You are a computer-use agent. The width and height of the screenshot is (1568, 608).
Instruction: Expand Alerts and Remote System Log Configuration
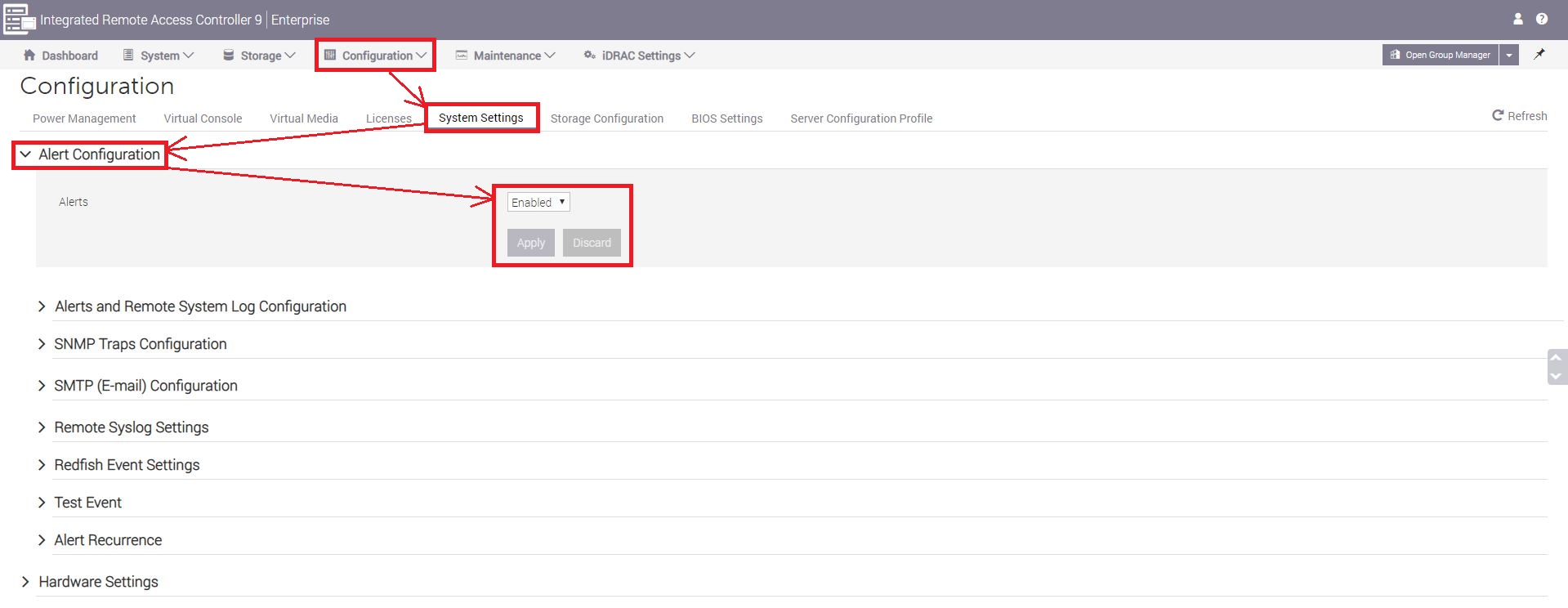point(192,306)
